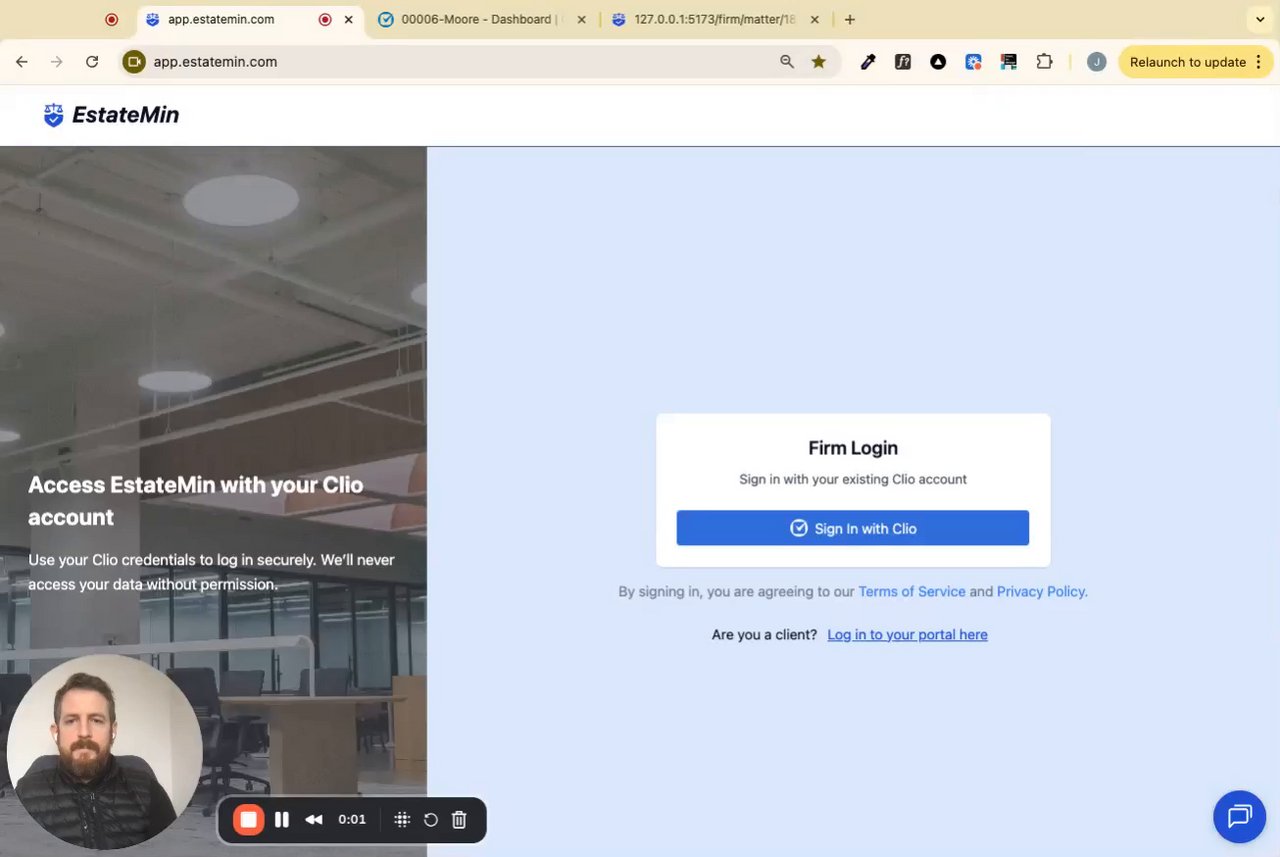Click the eyedropper extension icon
This screenshot has width=1280, height=857.
868,62
